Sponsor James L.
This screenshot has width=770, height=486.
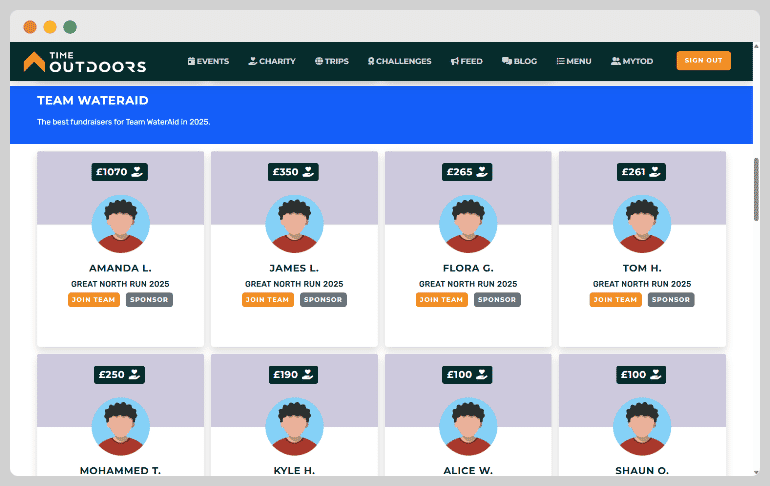click(323, 299)
